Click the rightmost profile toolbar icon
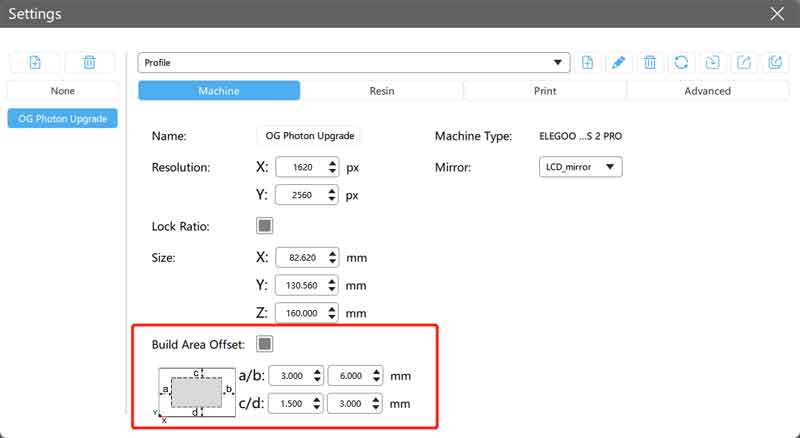Screen dimensions: 800x438 [774, 62]
